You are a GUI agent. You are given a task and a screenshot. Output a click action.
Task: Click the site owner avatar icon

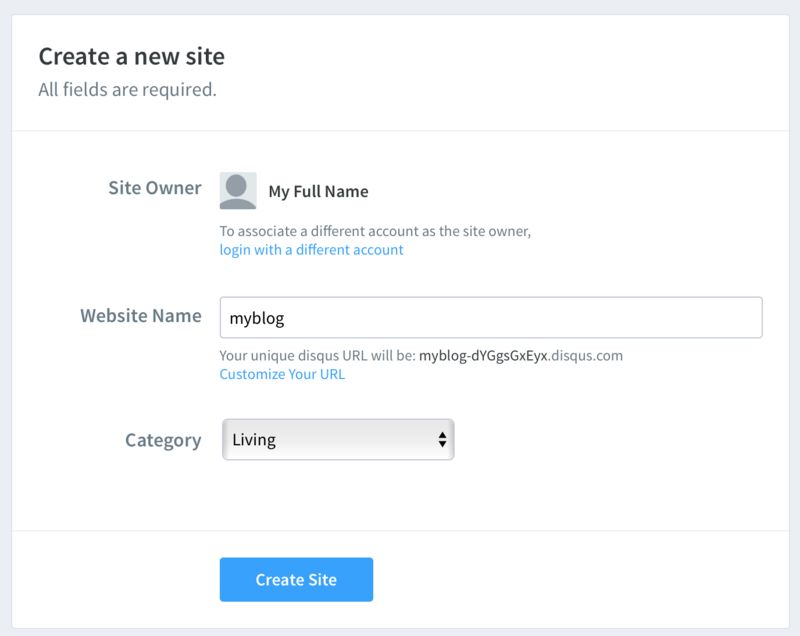point(238,190)
